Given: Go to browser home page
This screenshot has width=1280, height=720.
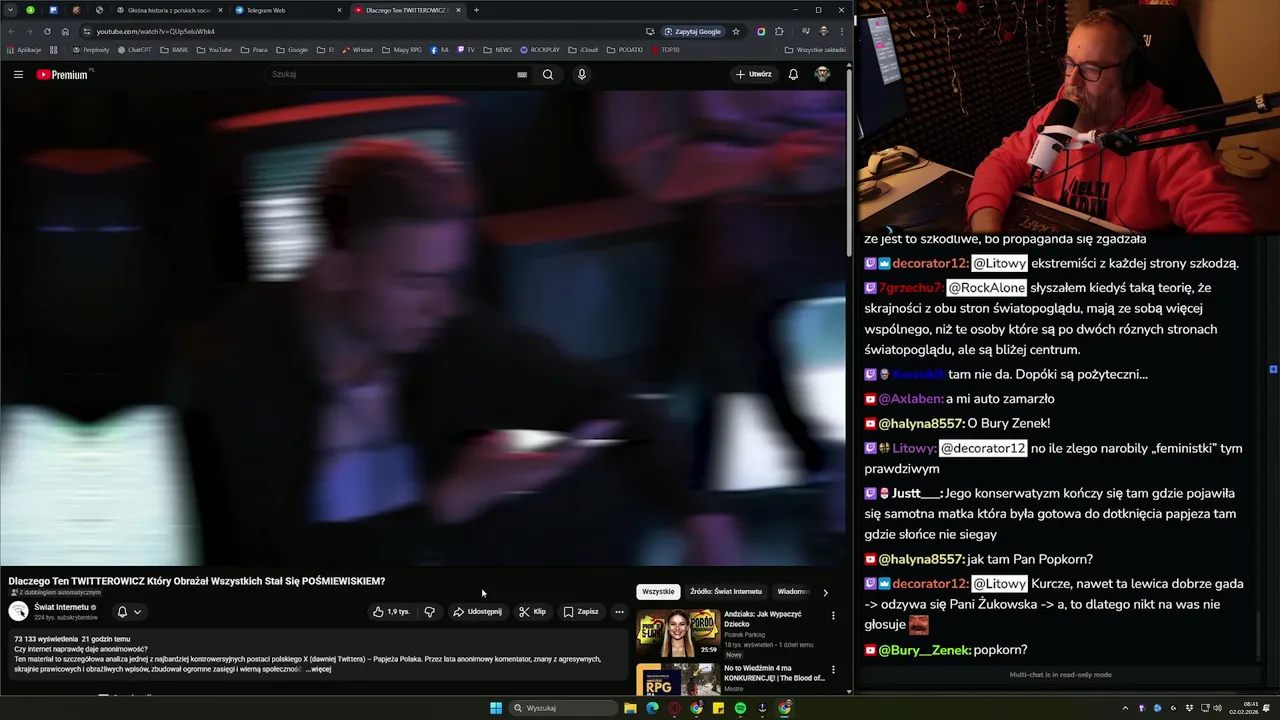Looking at the screenshot, I should [65, 31].
